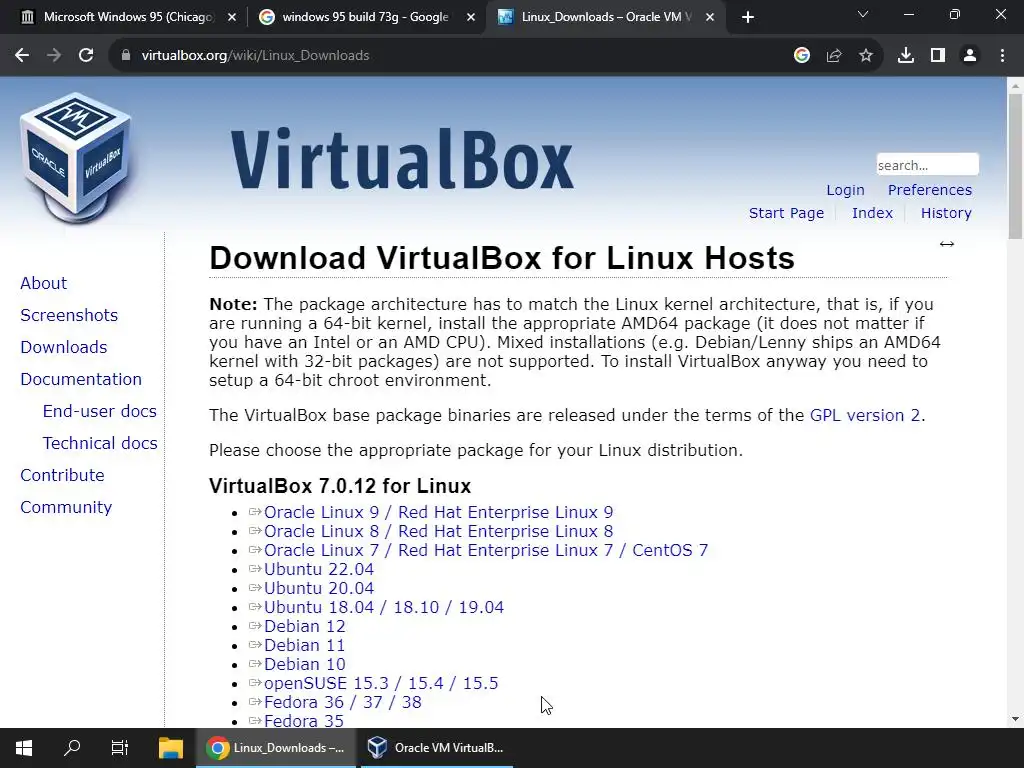Switch to Chrome Linux_Downloads taskbar item
The image size is (1024, 768).
tap(276, 748)
